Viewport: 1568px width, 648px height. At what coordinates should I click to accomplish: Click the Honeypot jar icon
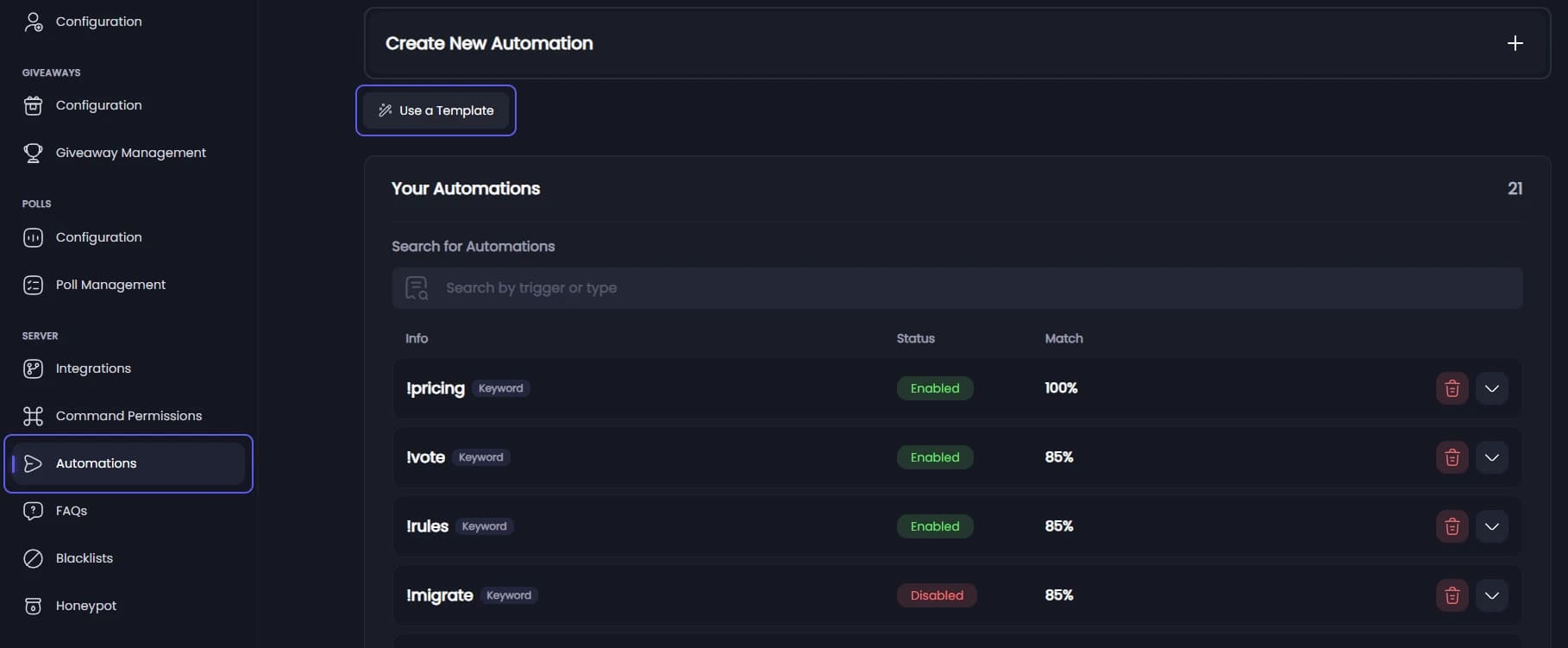click(x=33, y=606)
